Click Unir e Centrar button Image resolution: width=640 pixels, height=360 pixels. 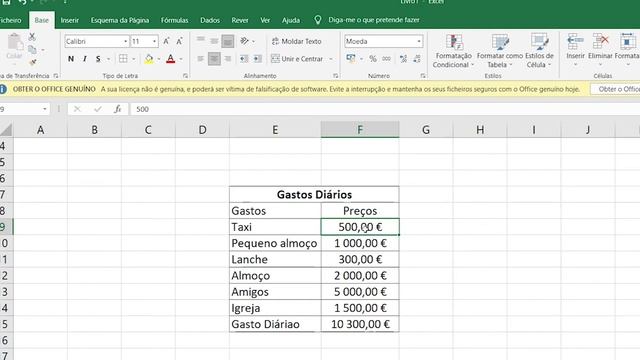click(297, 59)
